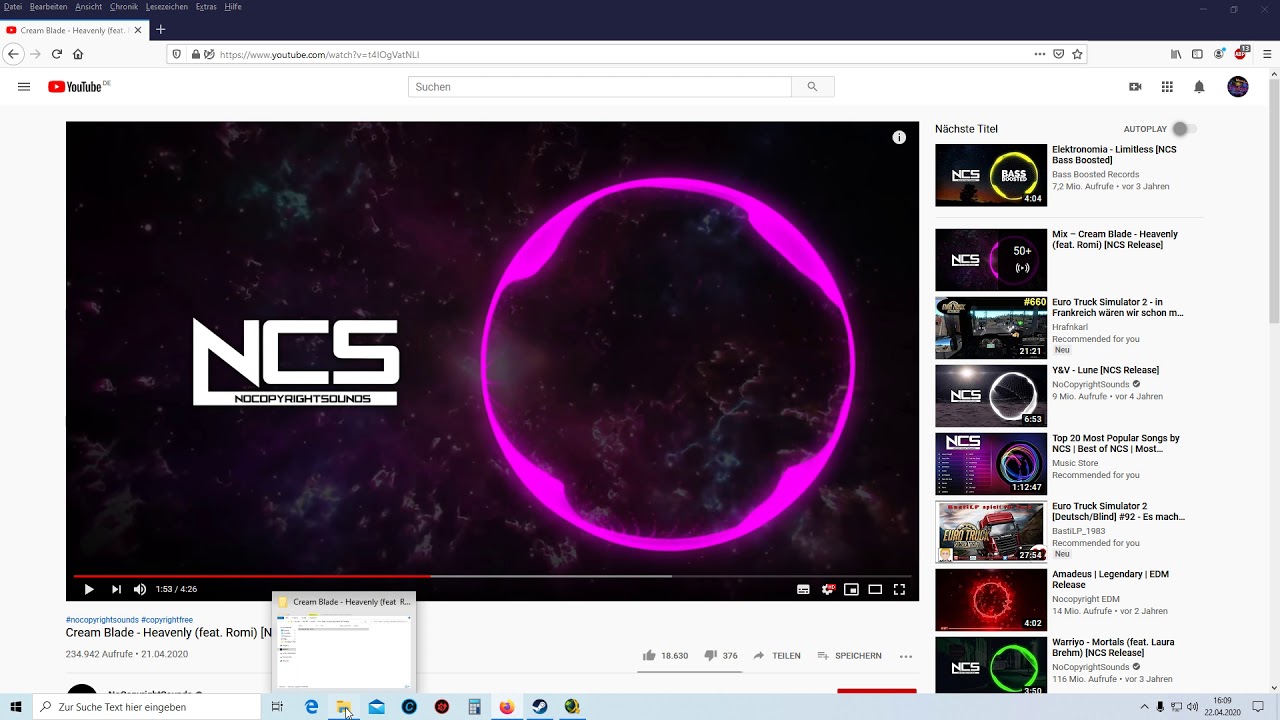Viewport: 1280px width, 720px height.
Task: Go back with browser back arrow
Action: tap(13, 54)
